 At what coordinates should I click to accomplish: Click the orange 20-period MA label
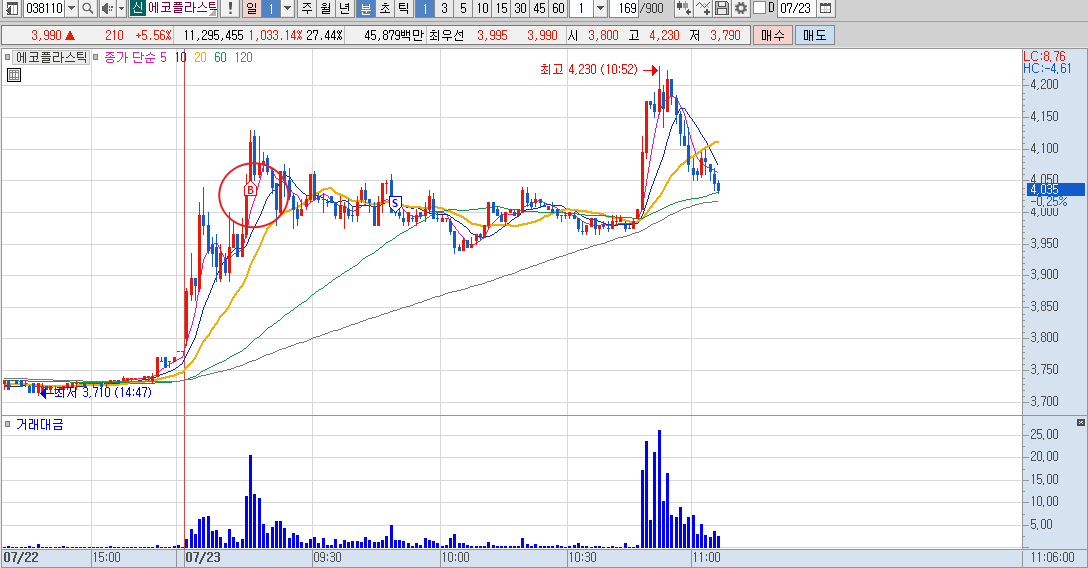200,58
